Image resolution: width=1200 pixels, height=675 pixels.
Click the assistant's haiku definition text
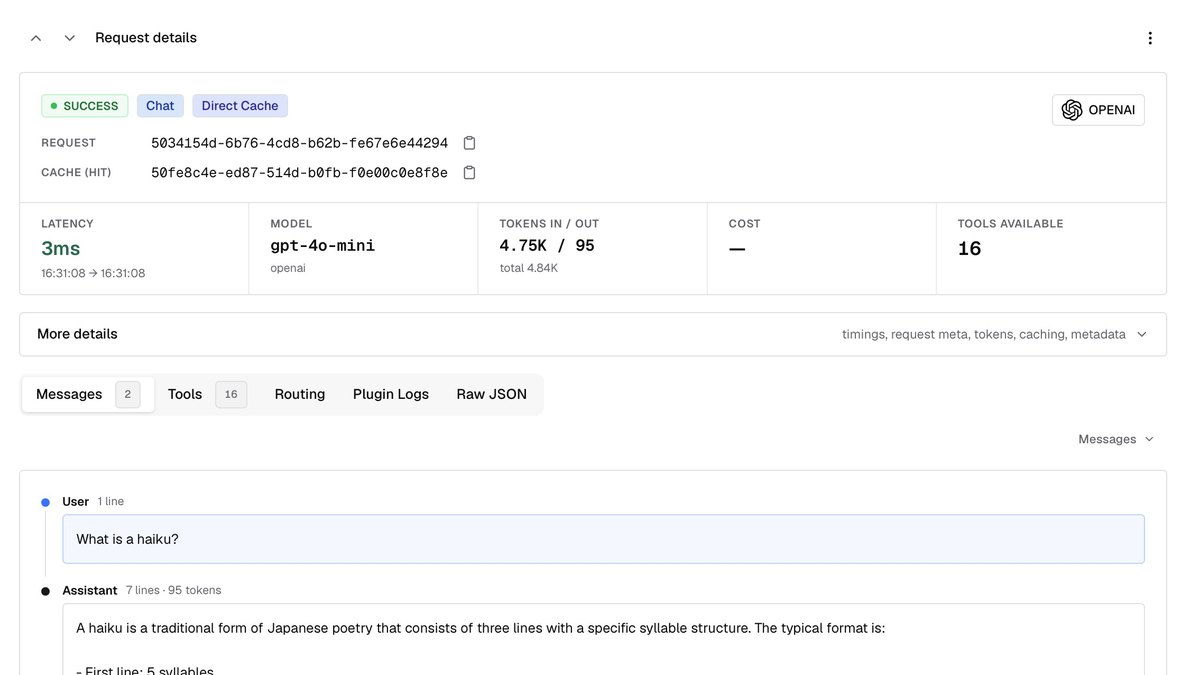[481, 629]
